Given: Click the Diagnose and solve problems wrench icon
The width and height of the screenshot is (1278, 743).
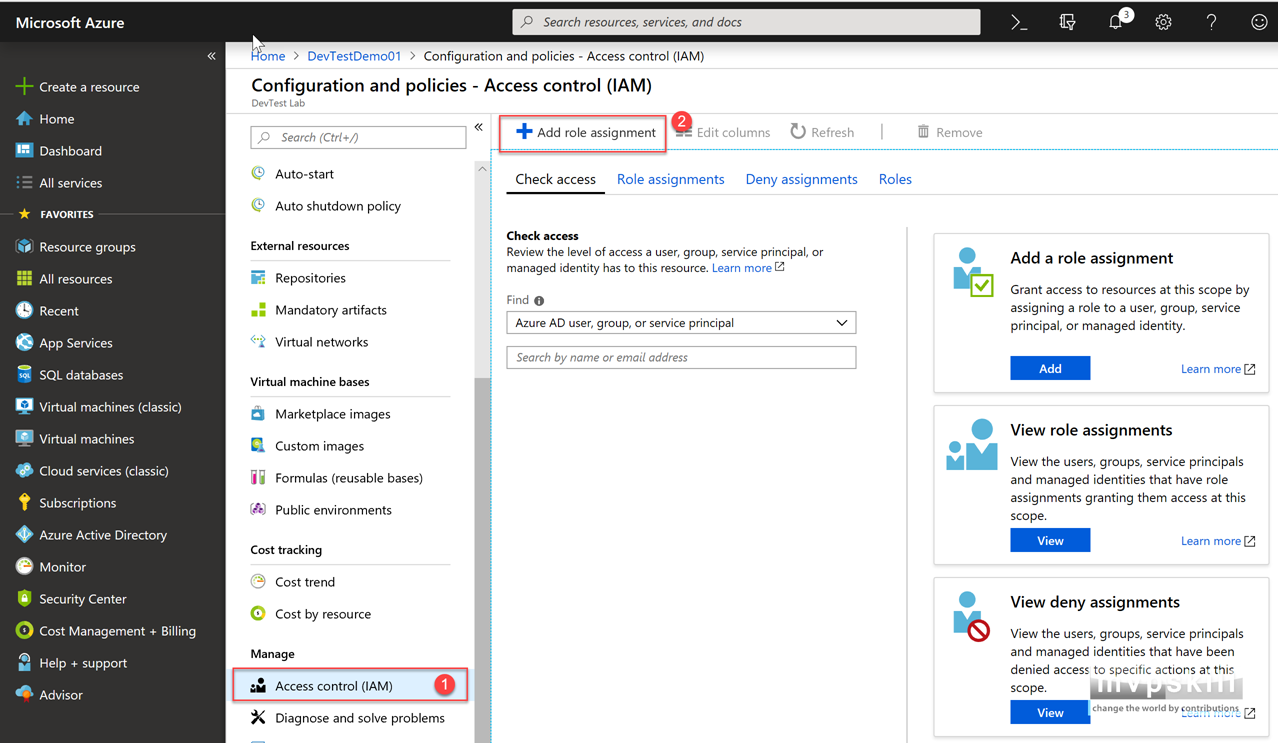Looking at the screenshot, I should tap(258, 718).
